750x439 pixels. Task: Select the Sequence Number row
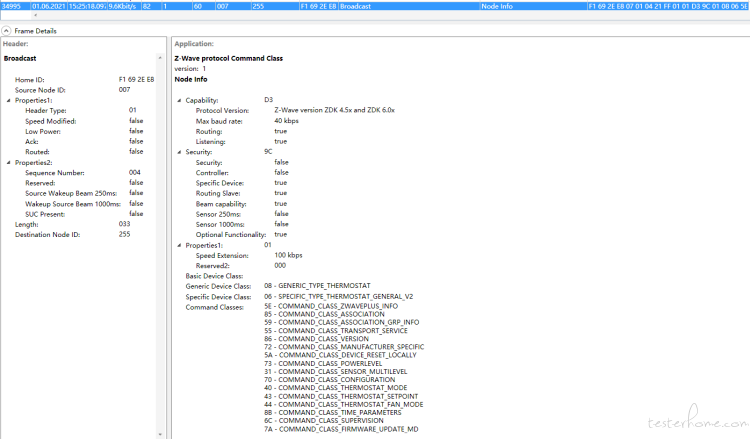[83, 173]
